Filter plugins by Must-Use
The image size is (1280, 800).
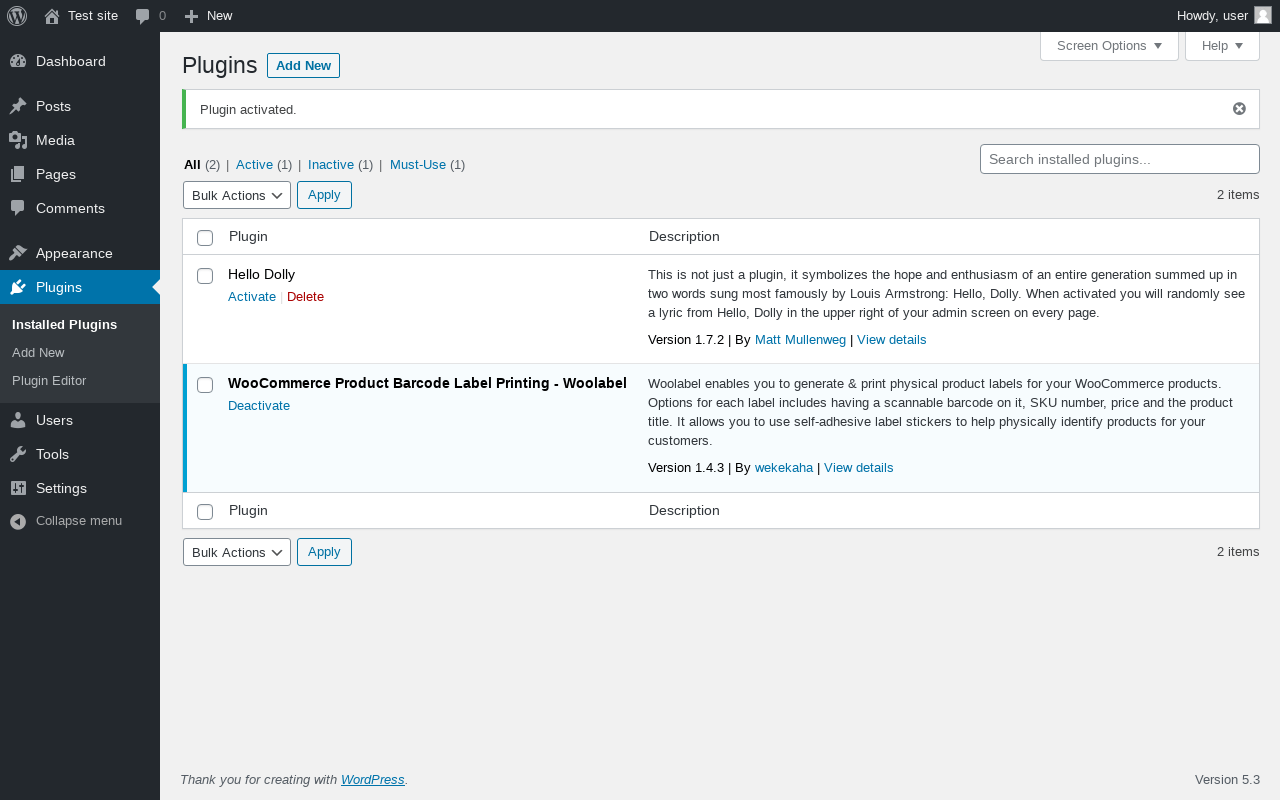point(418,164)
